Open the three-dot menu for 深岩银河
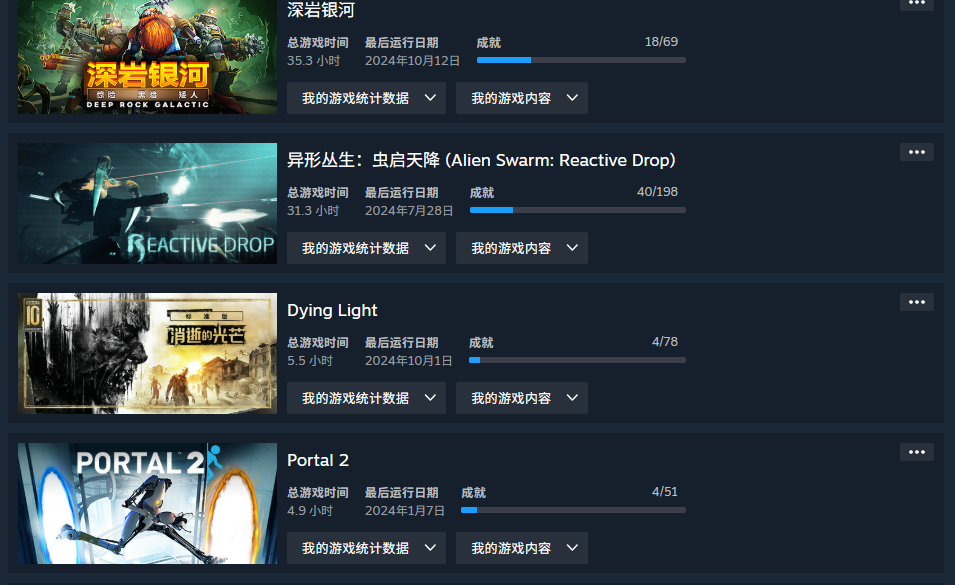Screen dimensions: 955x585 (917, 3)
